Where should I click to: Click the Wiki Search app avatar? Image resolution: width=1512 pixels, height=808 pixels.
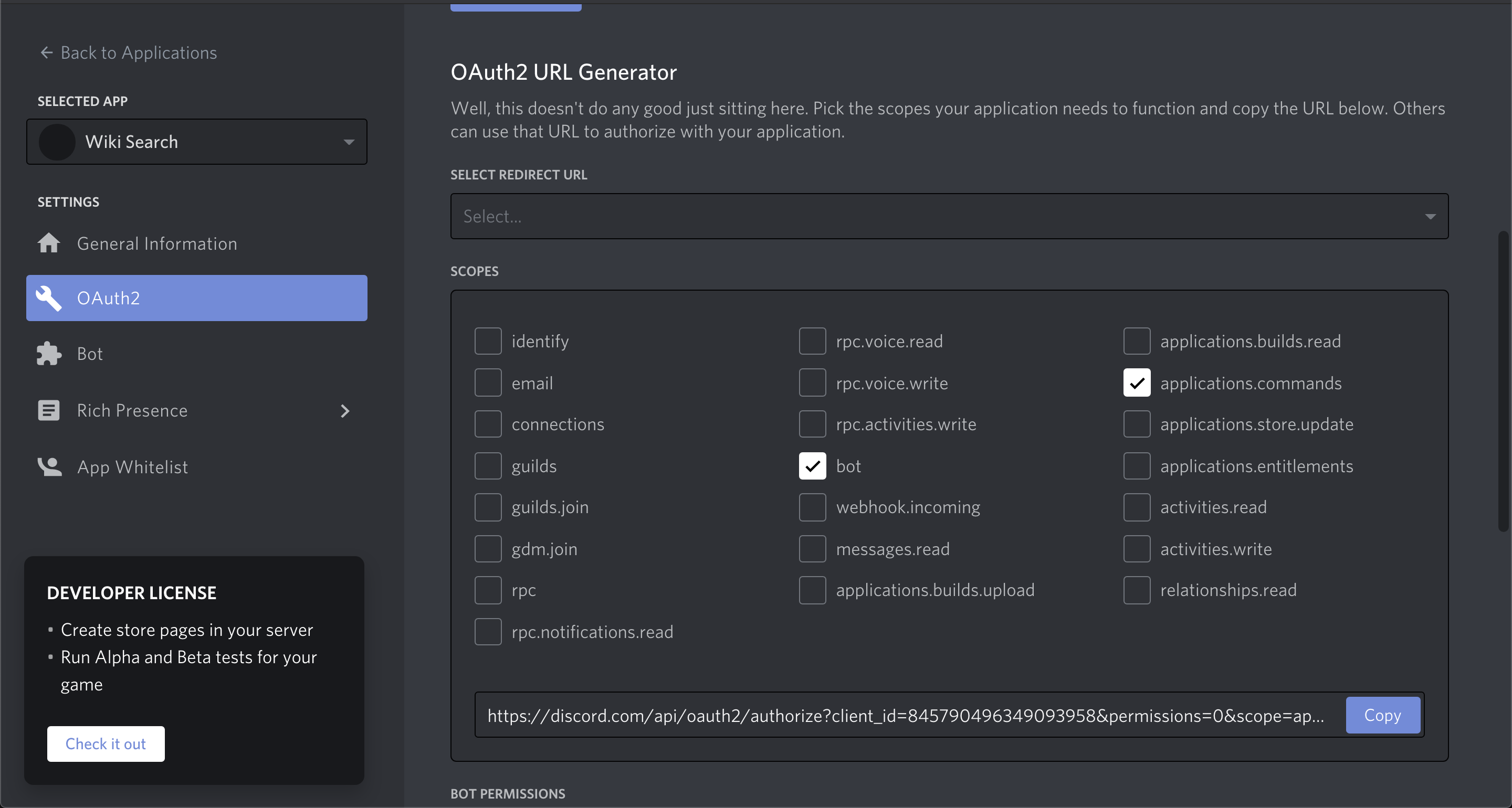(x=57, y=142)
